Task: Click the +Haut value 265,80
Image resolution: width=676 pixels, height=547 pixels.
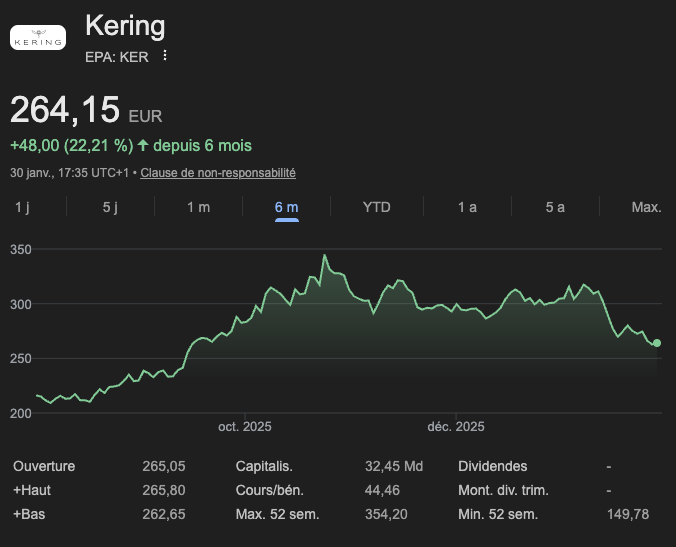Action: [164, 491]
